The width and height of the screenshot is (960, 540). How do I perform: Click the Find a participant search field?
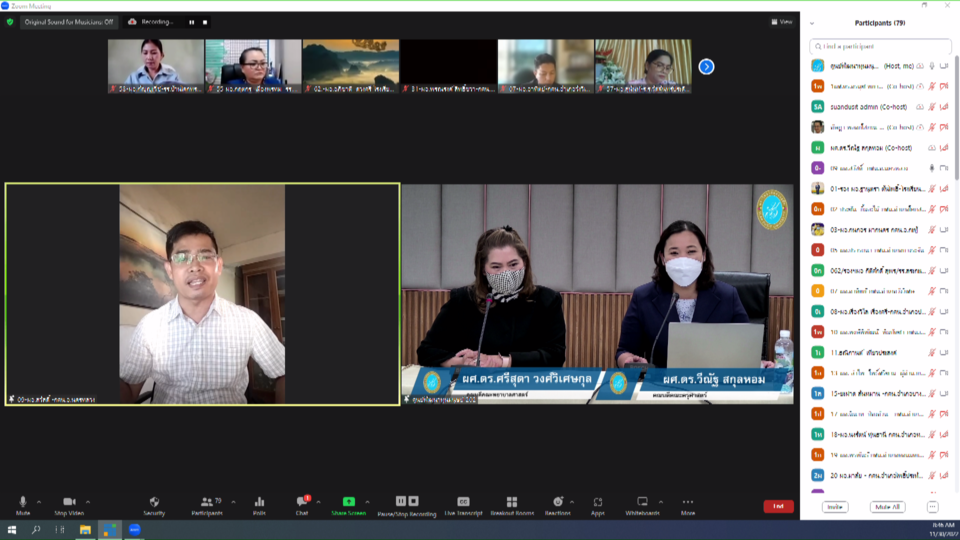[x=880, y=46]
